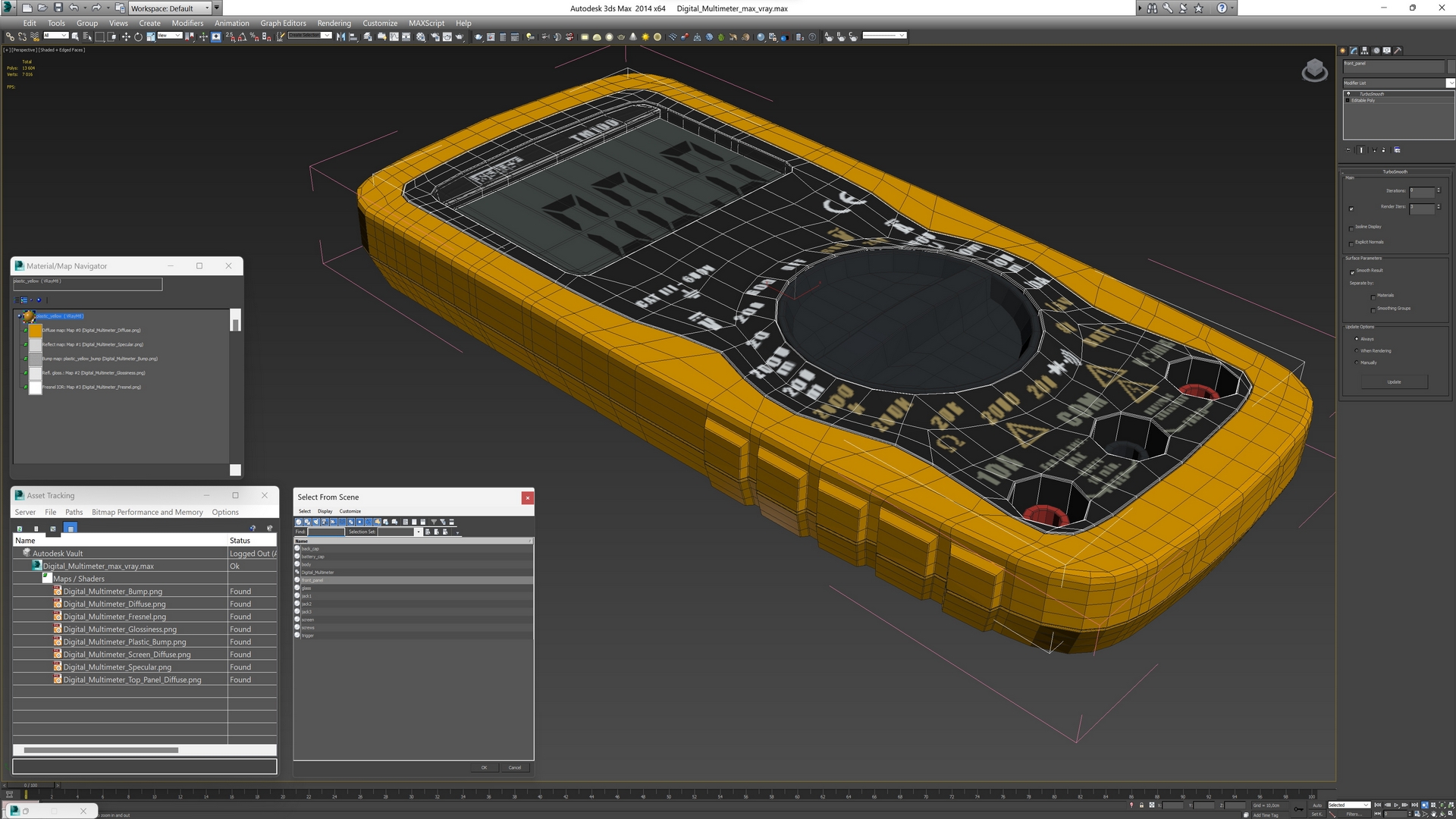Select the Always update radio button

(x=1357, y=339)
